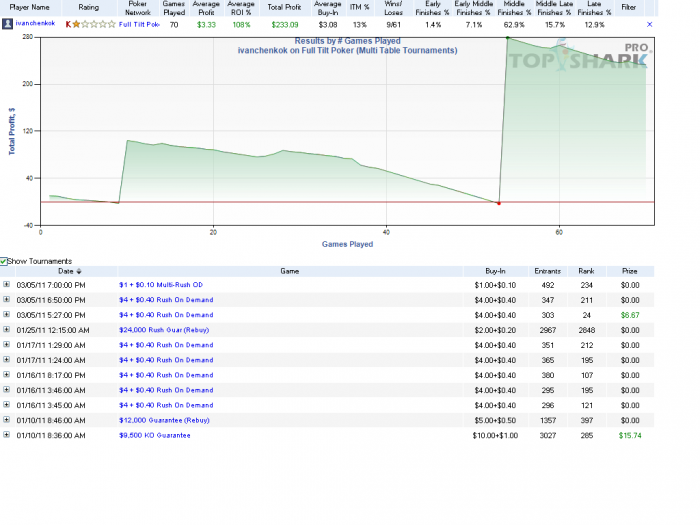
Task: Open the $12,000 Guarantee (Rebuy) game
Action: [x=164, y=420]
